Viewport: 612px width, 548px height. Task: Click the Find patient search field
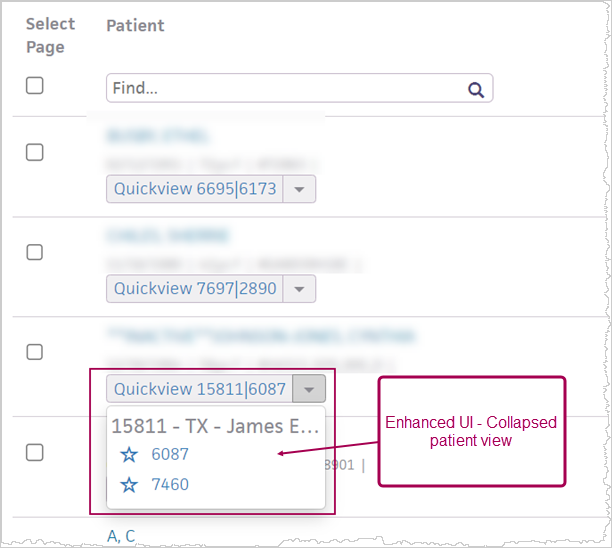coord(285,89)
